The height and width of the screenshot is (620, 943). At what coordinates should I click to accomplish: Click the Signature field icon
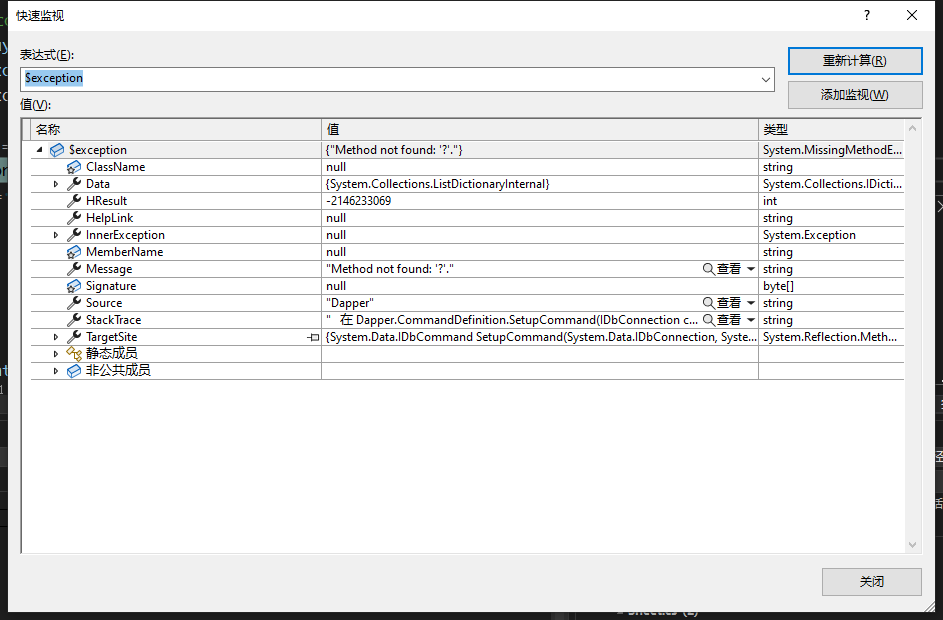[74, 286]
